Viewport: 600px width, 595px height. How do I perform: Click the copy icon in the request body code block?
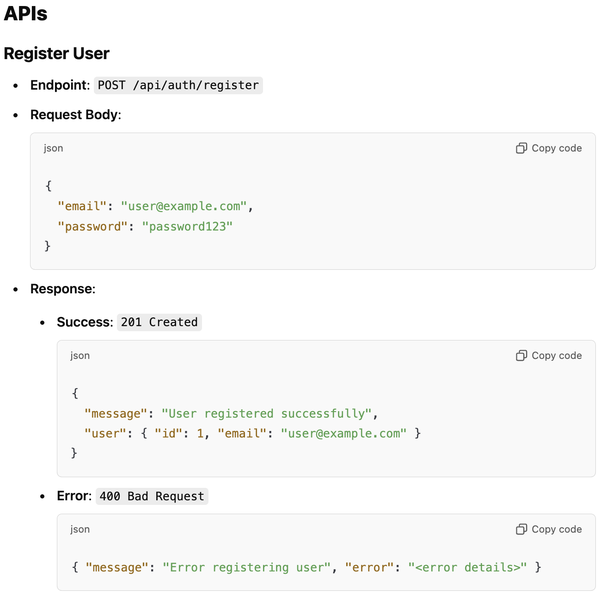[521, 148]
